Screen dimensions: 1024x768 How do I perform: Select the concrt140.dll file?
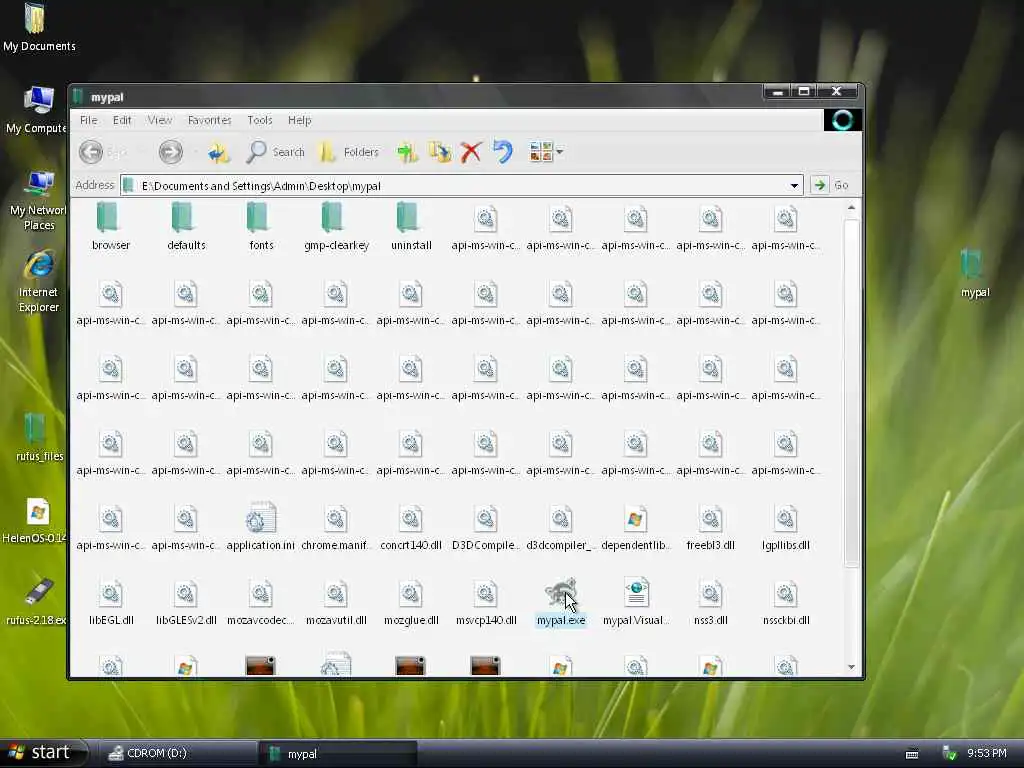coord(411,526)
